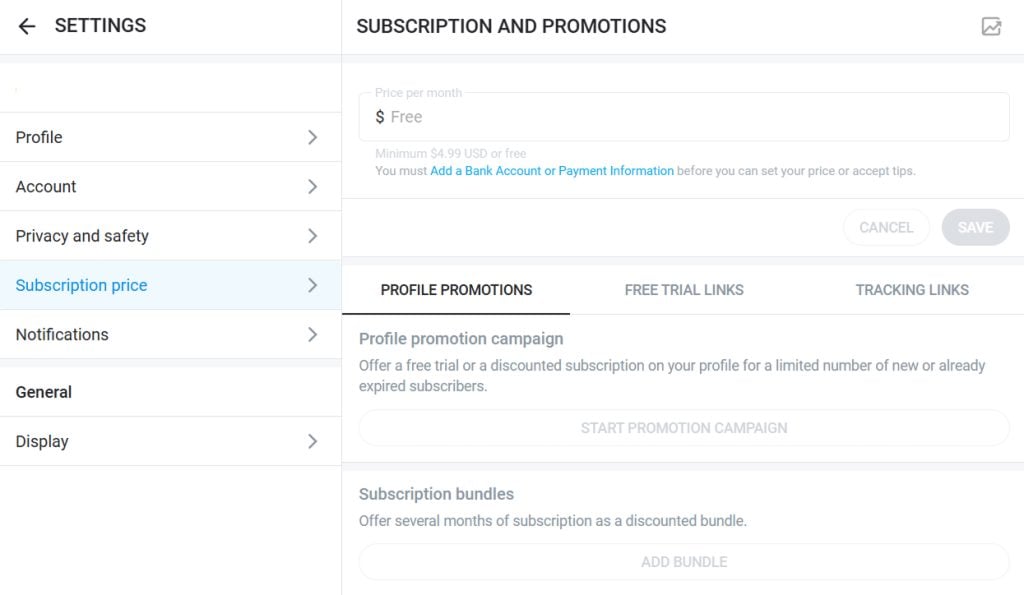The height and width of the screenshot is (595, 1024).
Task: Switch to the Free Trial Links tab
Action: point(684,290)
